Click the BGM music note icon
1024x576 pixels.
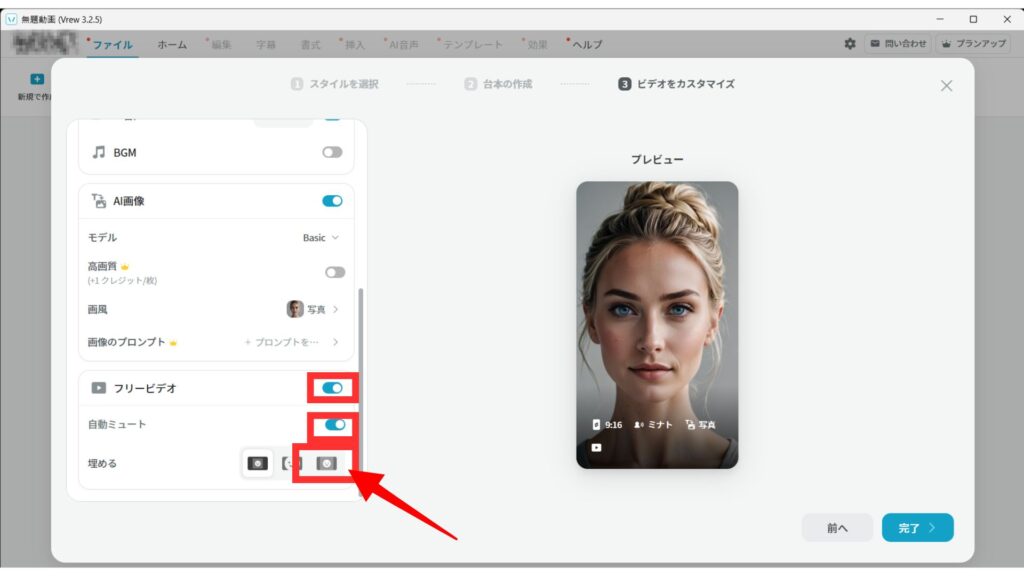point(98,152)
